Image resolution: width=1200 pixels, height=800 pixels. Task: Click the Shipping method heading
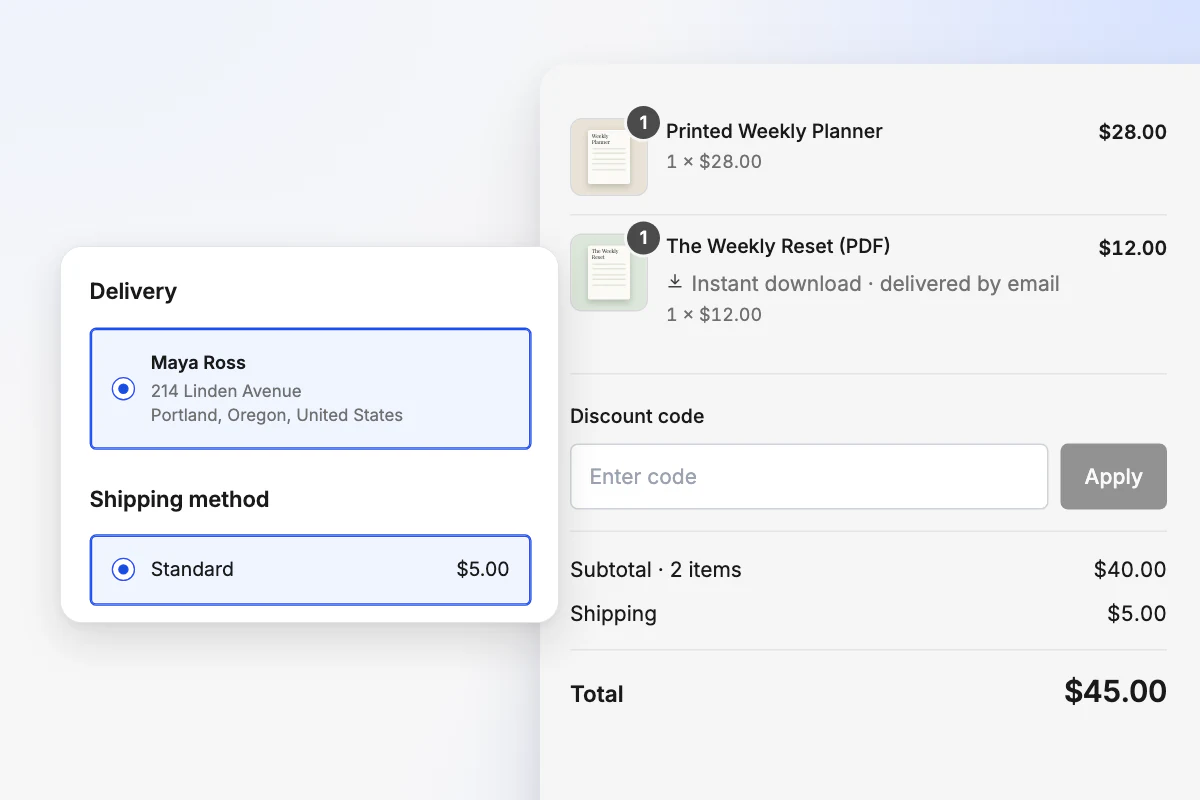coord(179,499)
